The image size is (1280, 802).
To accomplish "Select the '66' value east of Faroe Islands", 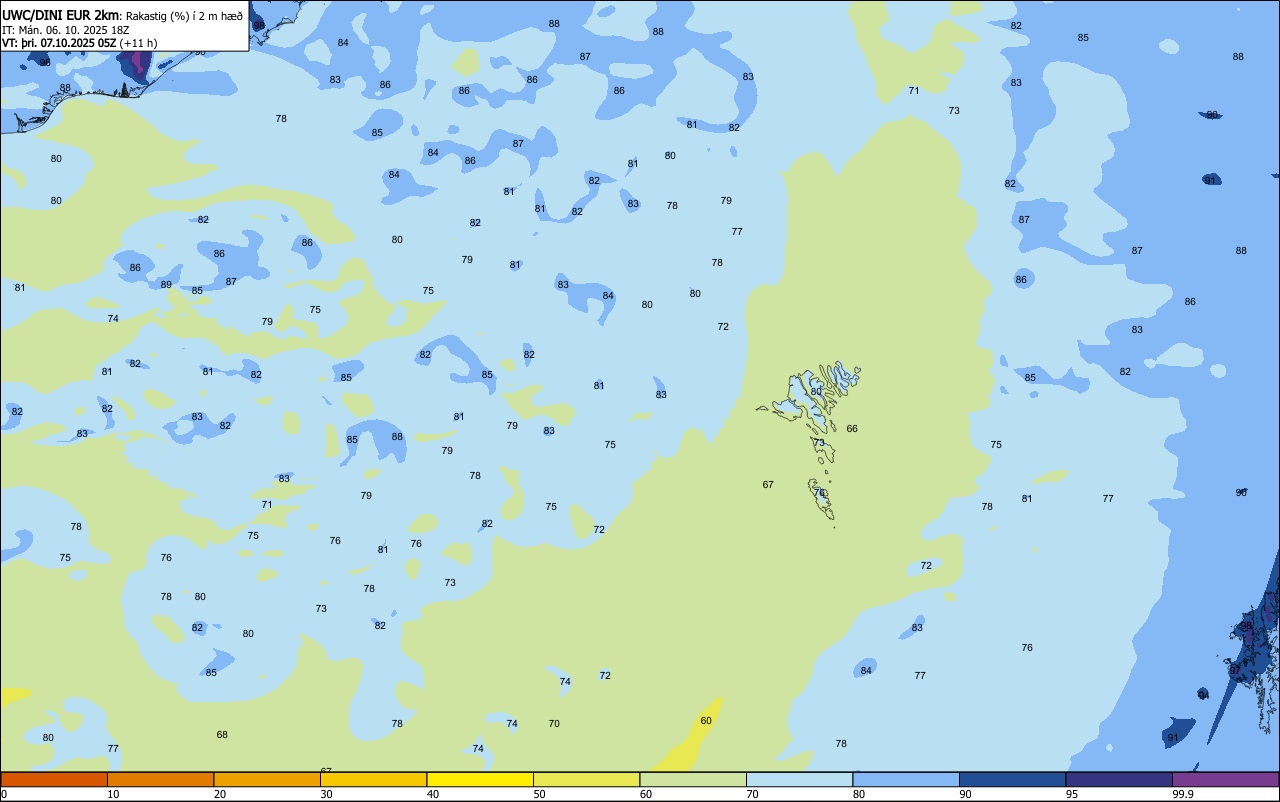I will [852, 428].
